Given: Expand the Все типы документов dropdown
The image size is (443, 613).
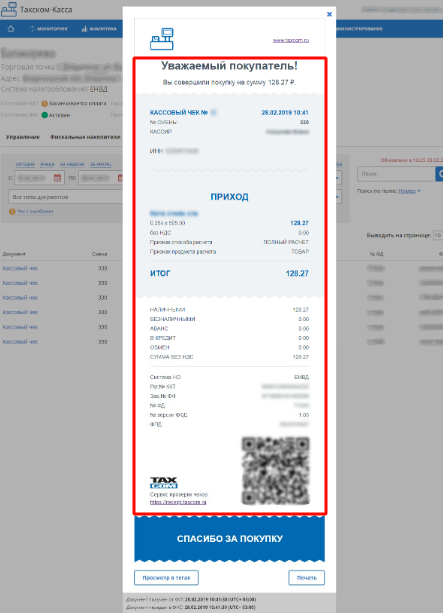Looking at the screenshot, I should coord(66,197).
